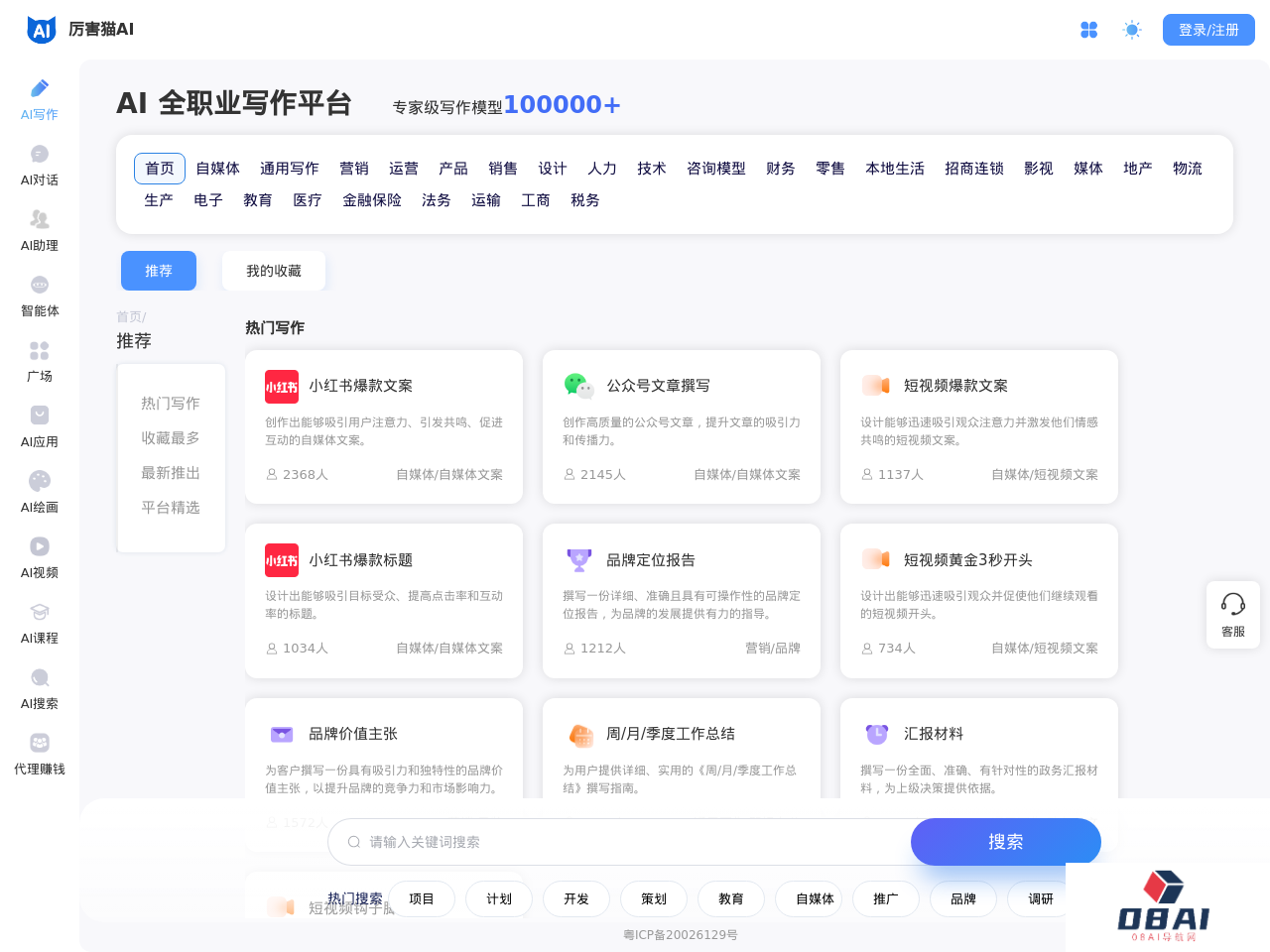Select the AI绘画 palette icon
The height and width of the screenshot is (952, 1270).
coord(40,482)
